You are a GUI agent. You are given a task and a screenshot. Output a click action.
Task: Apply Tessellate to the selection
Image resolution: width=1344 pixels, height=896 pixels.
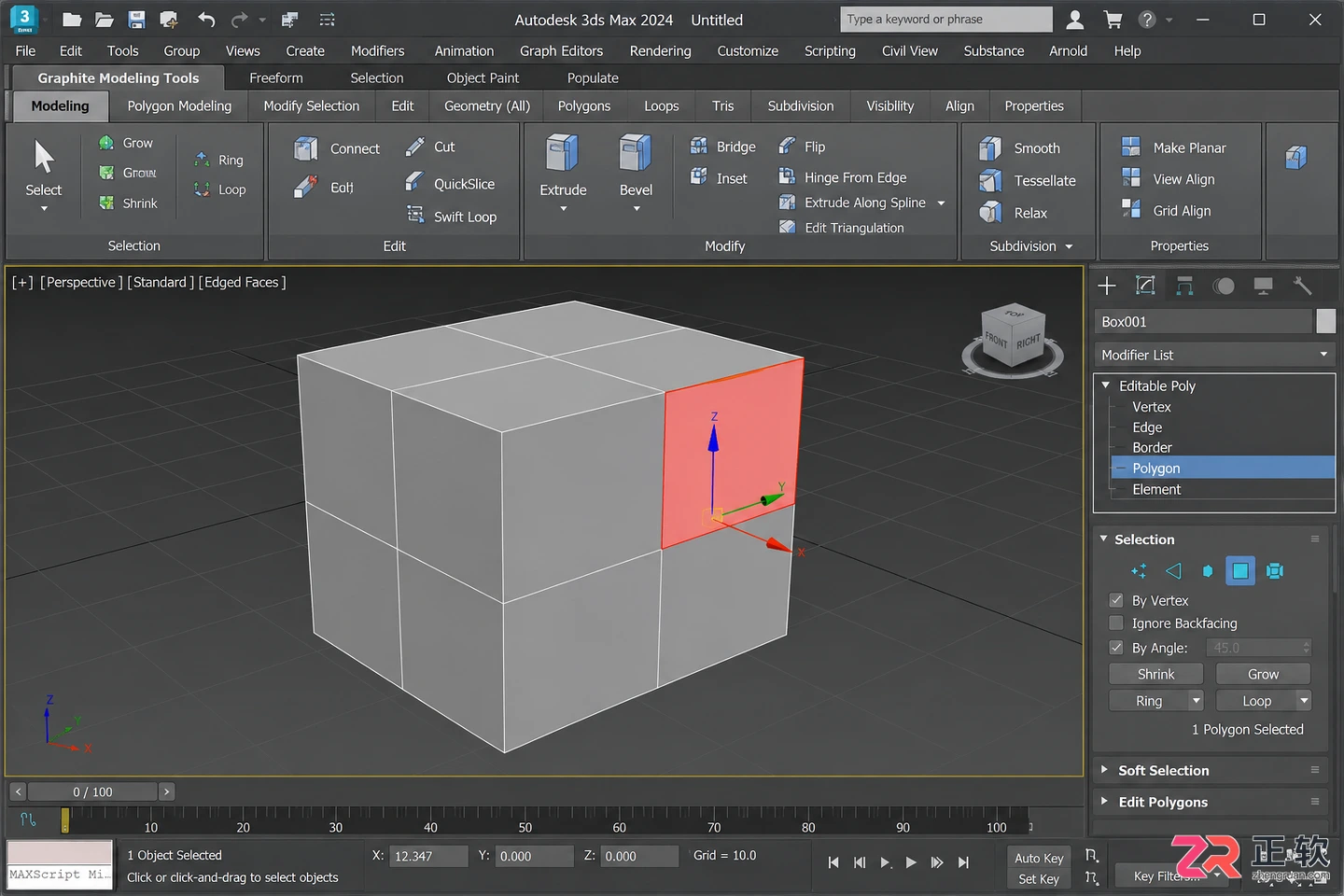coord(1027,181)
